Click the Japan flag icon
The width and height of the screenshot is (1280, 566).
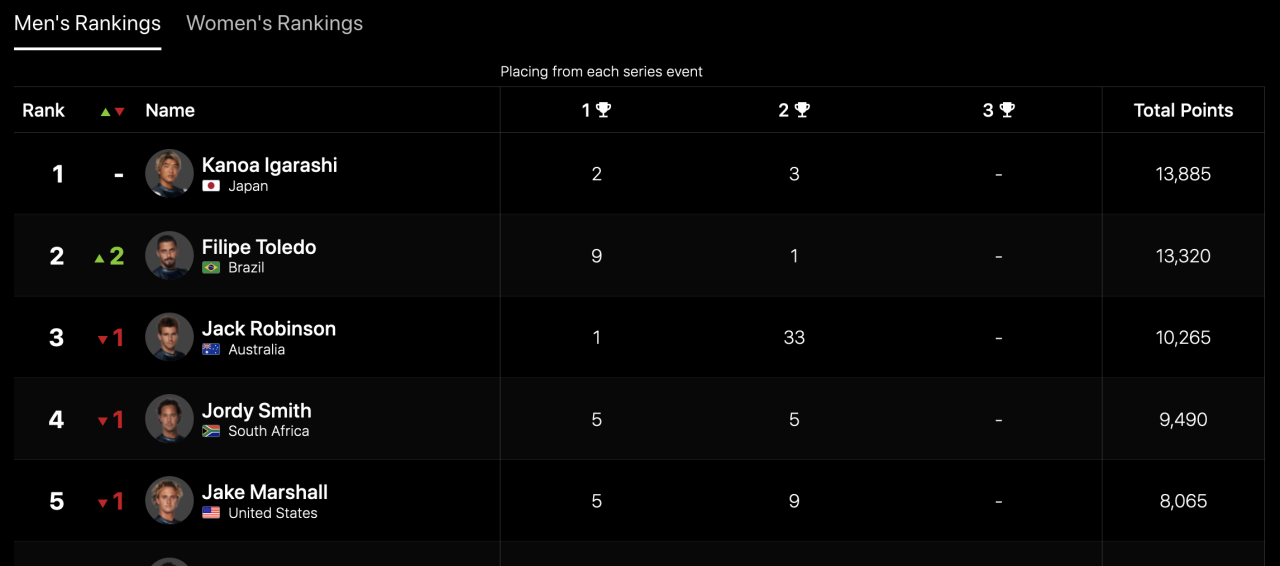[211, 186]
